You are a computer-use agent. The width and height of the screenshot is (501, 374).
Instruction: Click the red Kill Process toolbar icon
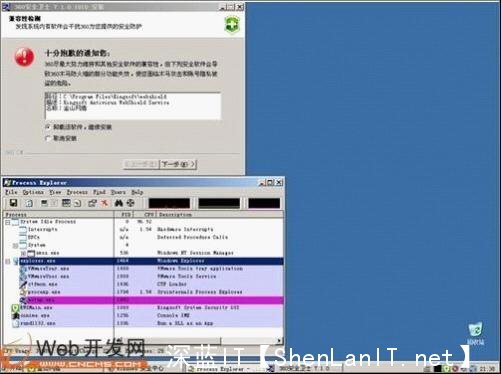coord(104,203)
